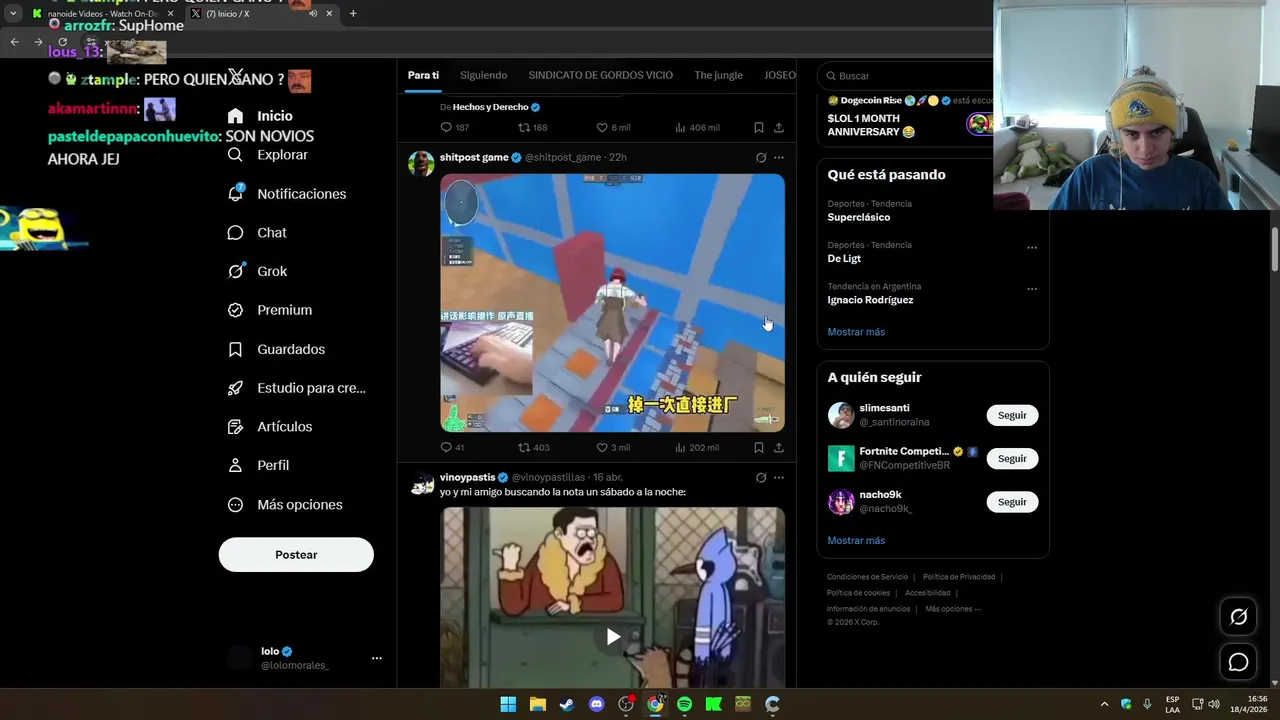The image size is (1280, 720).
Task: Follow nacho9k
Action: (1012, 502)
